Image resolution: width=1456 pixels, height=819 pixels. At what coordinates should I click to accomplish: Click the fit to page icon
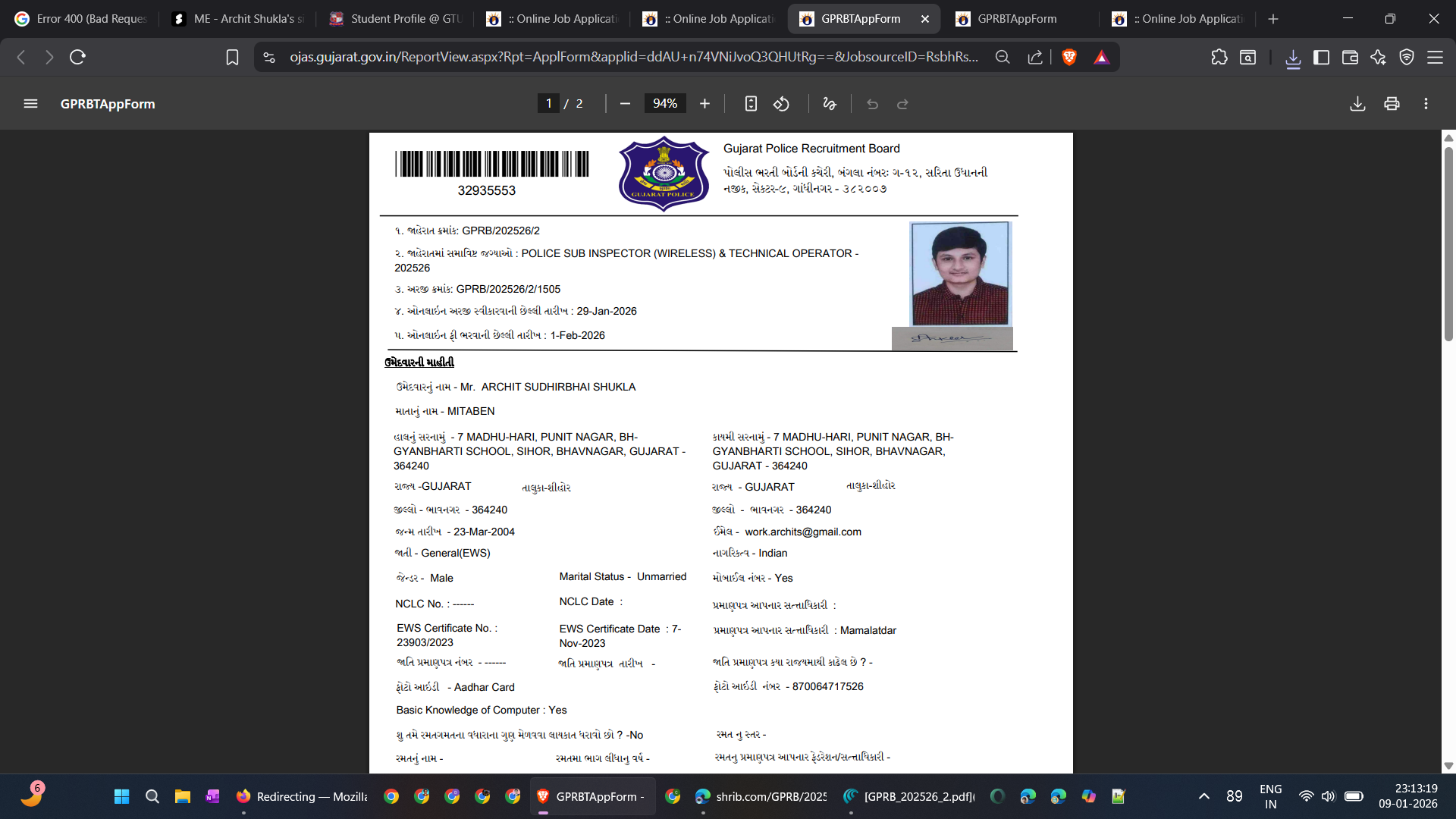pyautogui.click(x=751, y=104)
